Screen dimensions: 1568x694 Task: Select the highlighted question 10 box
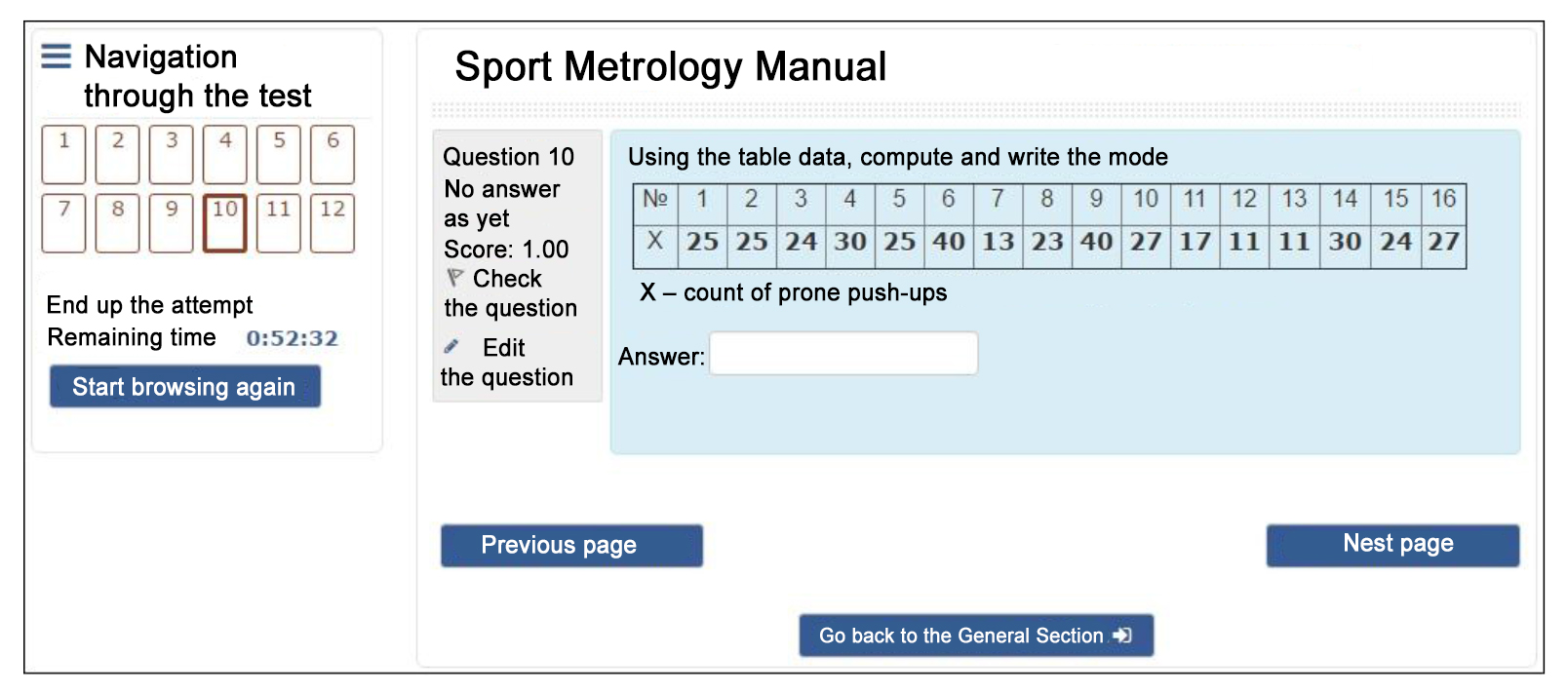click(x=225, y=223)
